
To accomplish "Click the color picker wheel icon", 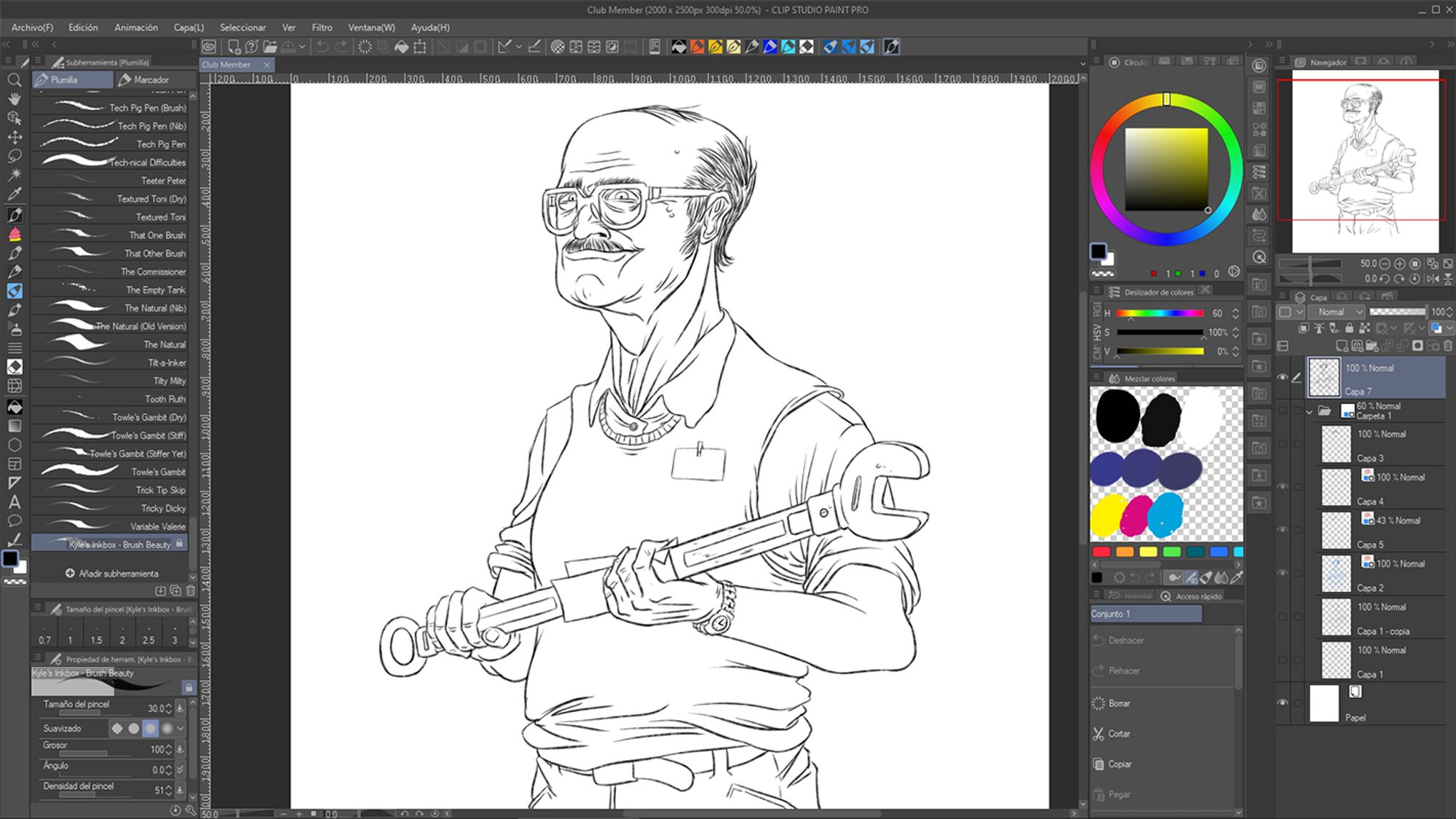I will point(1115,61).
